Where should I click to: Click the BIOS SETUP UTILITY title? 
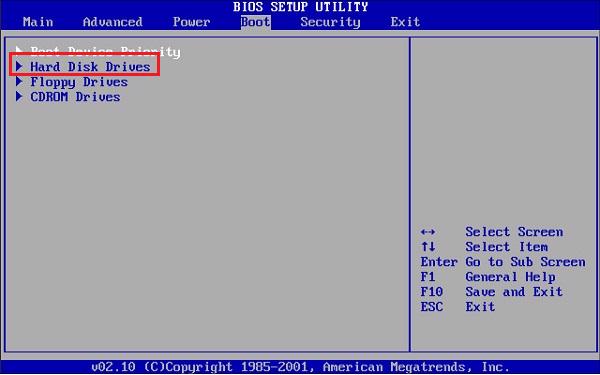[300, 7]
